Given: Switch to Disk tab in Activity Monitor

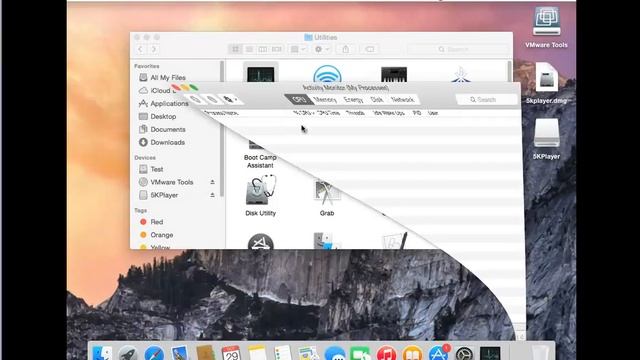Looking at the screenshot, I should (x=377, y=100).
